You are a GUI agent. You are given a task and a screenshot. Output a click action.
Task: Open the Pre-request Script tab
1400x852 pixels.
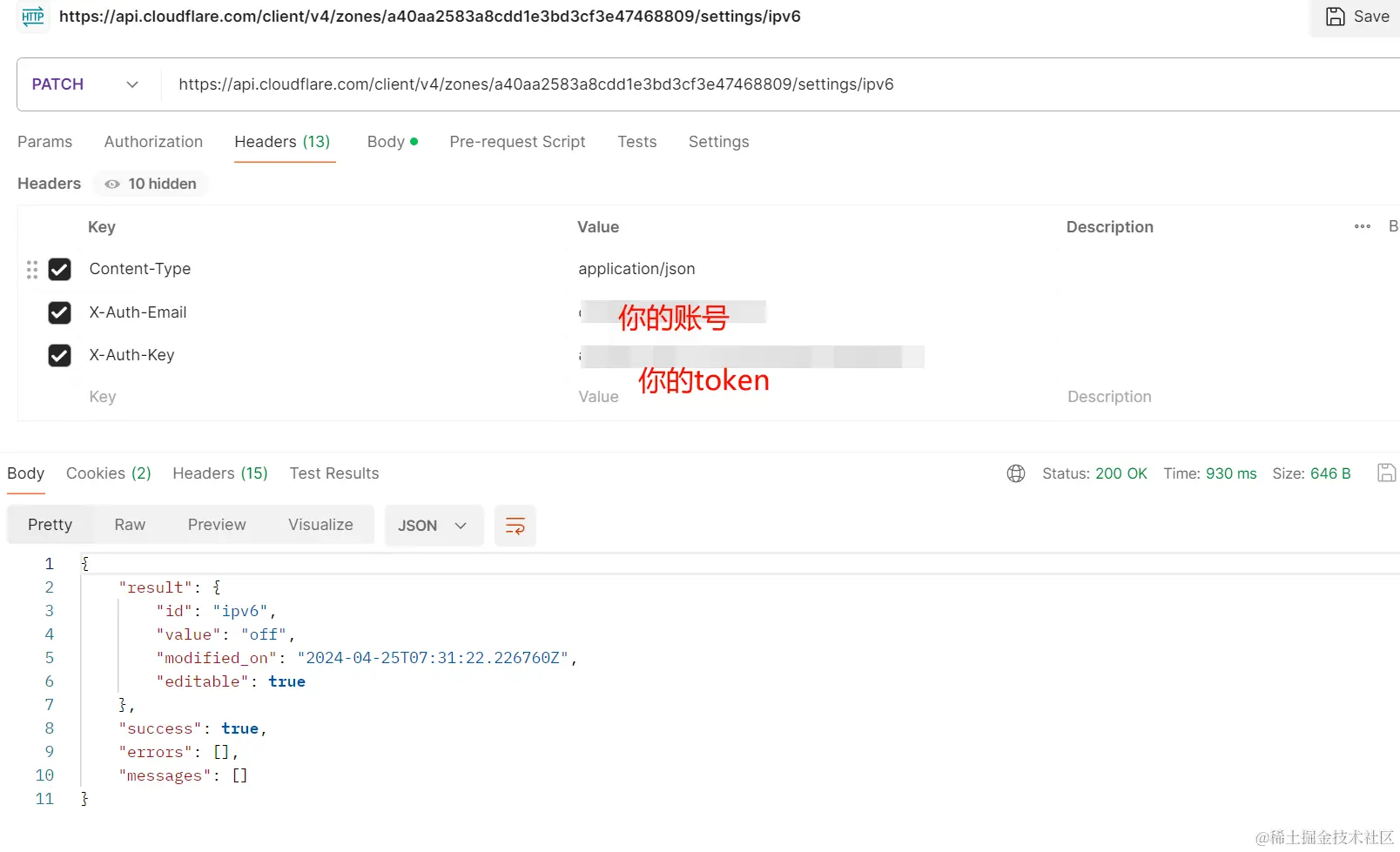click(x=517, y=142)
